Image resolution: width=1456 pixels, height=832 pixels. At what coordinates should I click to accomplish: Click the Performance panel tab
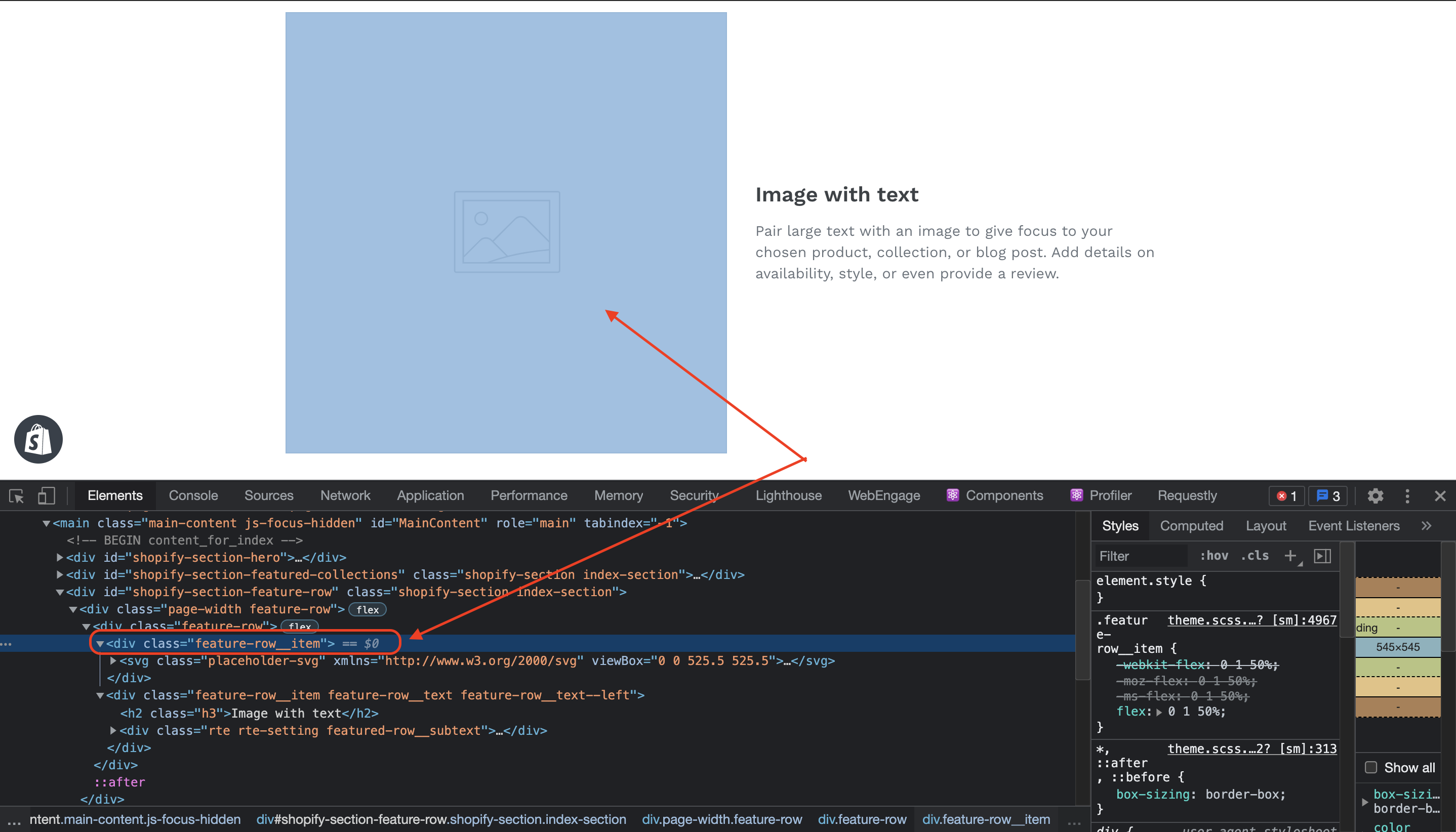[529, 496]
